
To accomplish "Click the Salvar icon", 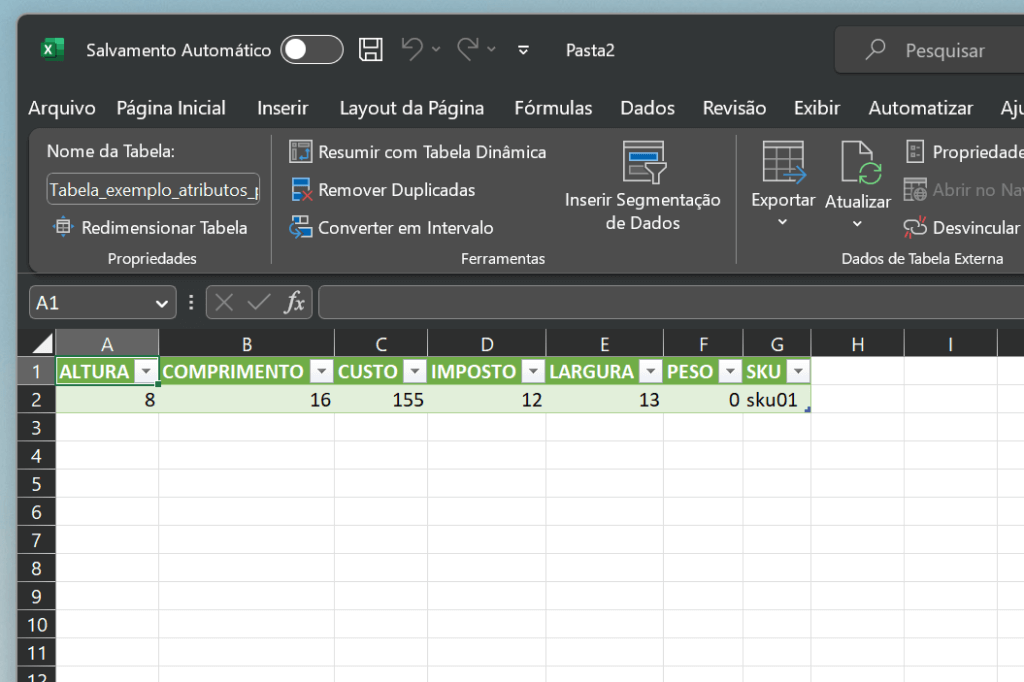I will coord(371,49).
